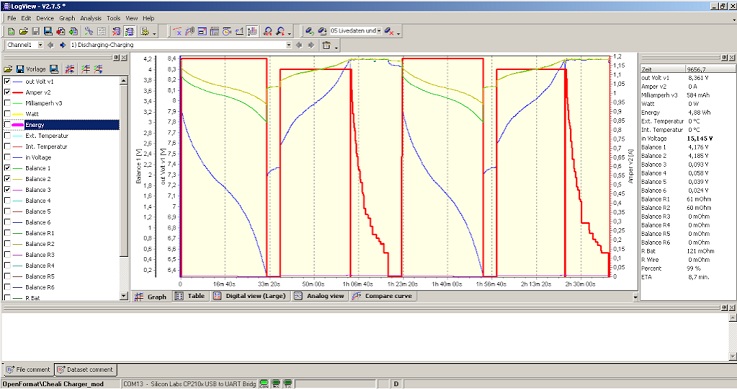
Task: Uncheck the out Volt v1 curve
Action: click(x=7, y=81)
